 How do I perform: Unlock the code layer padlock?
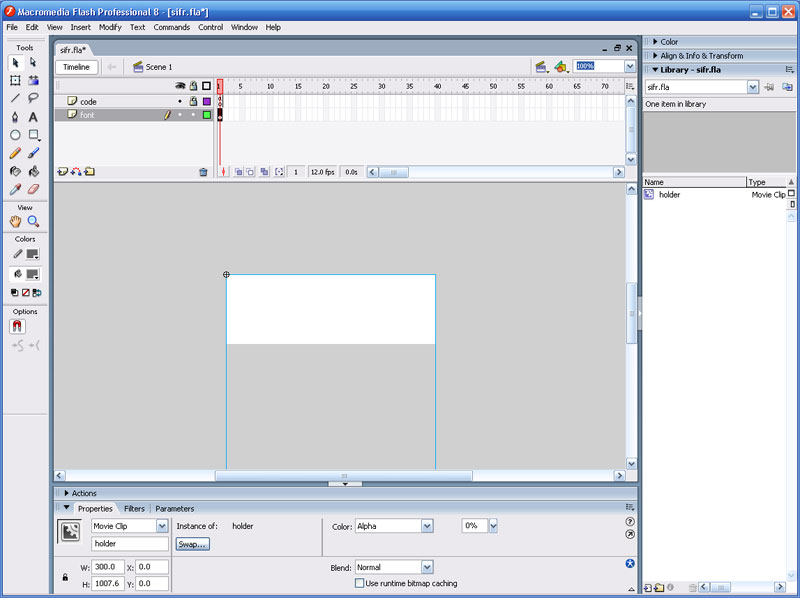point(193,101)
